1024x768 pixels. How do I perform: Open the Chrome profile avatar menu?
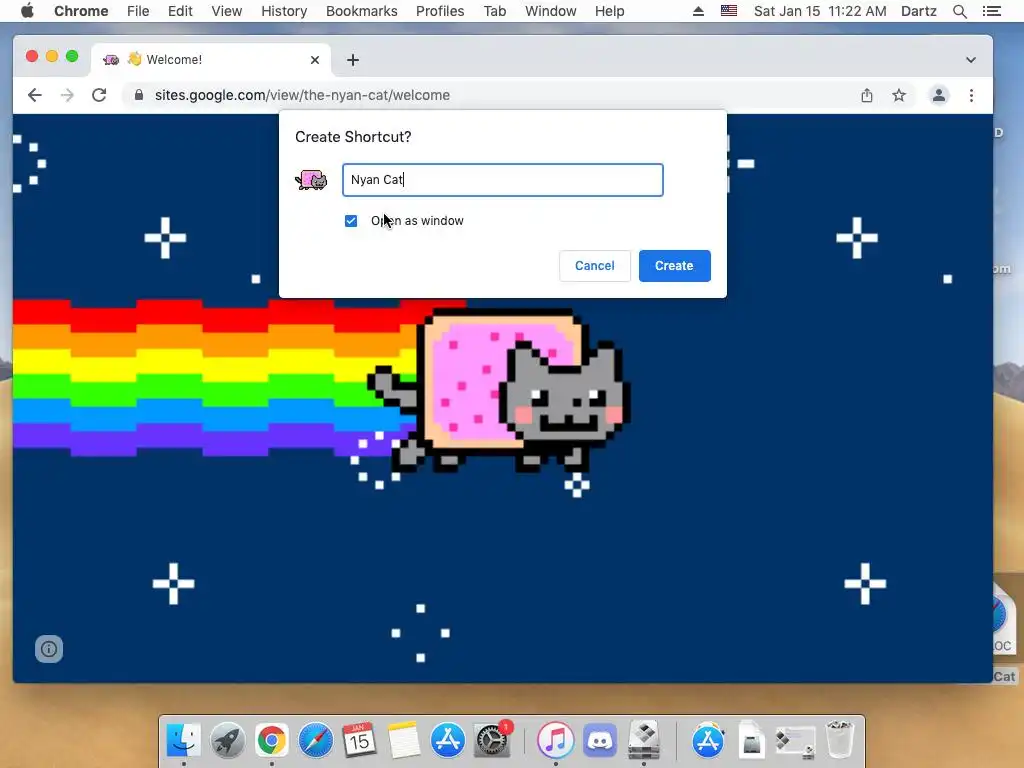(938, 95)
